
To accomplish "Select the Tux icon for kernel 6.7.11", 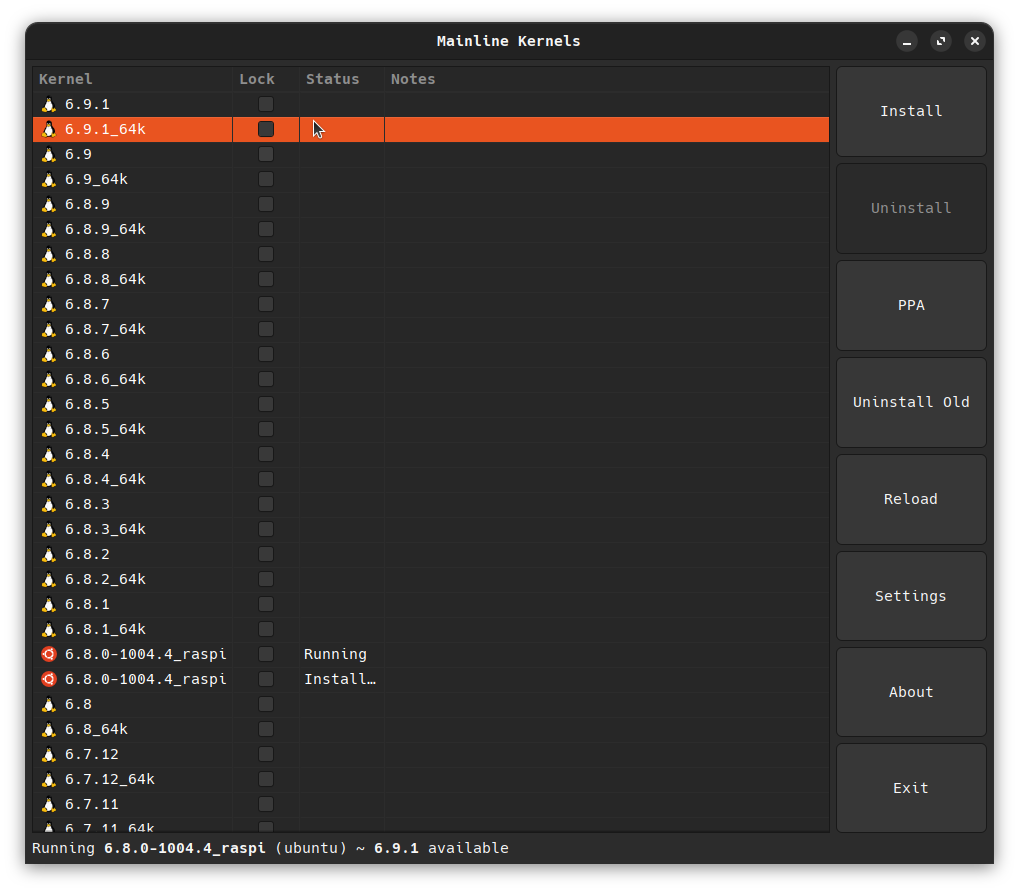I will [x=49, y=804].
